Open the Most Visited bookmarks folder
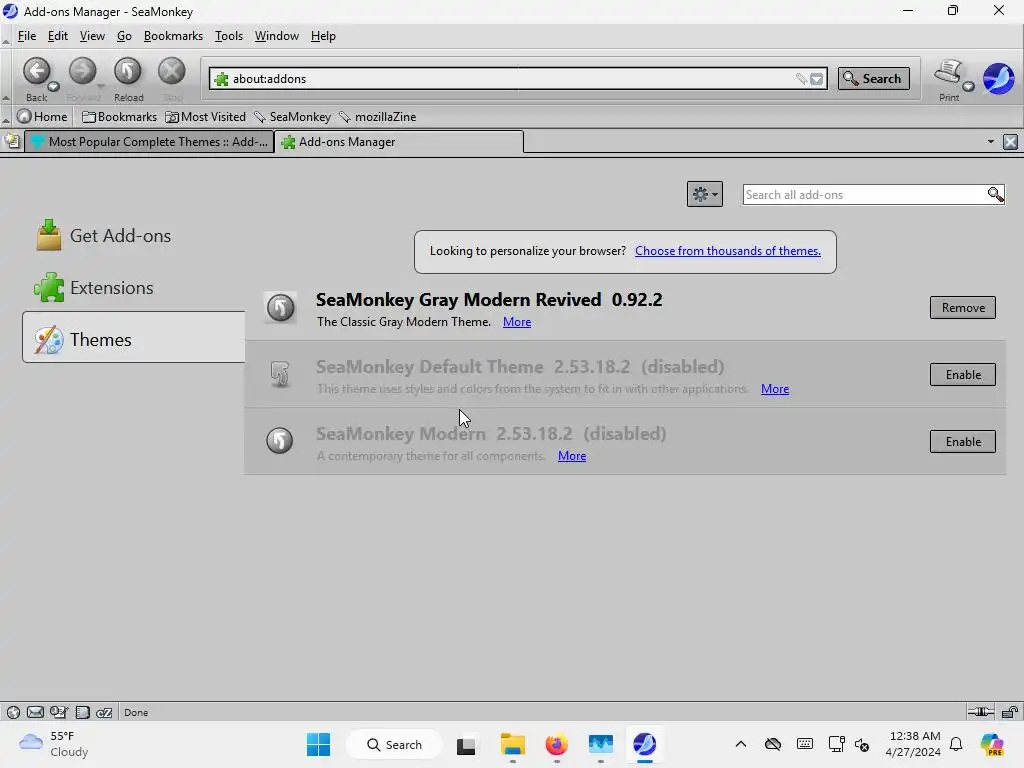 (206, 117)
